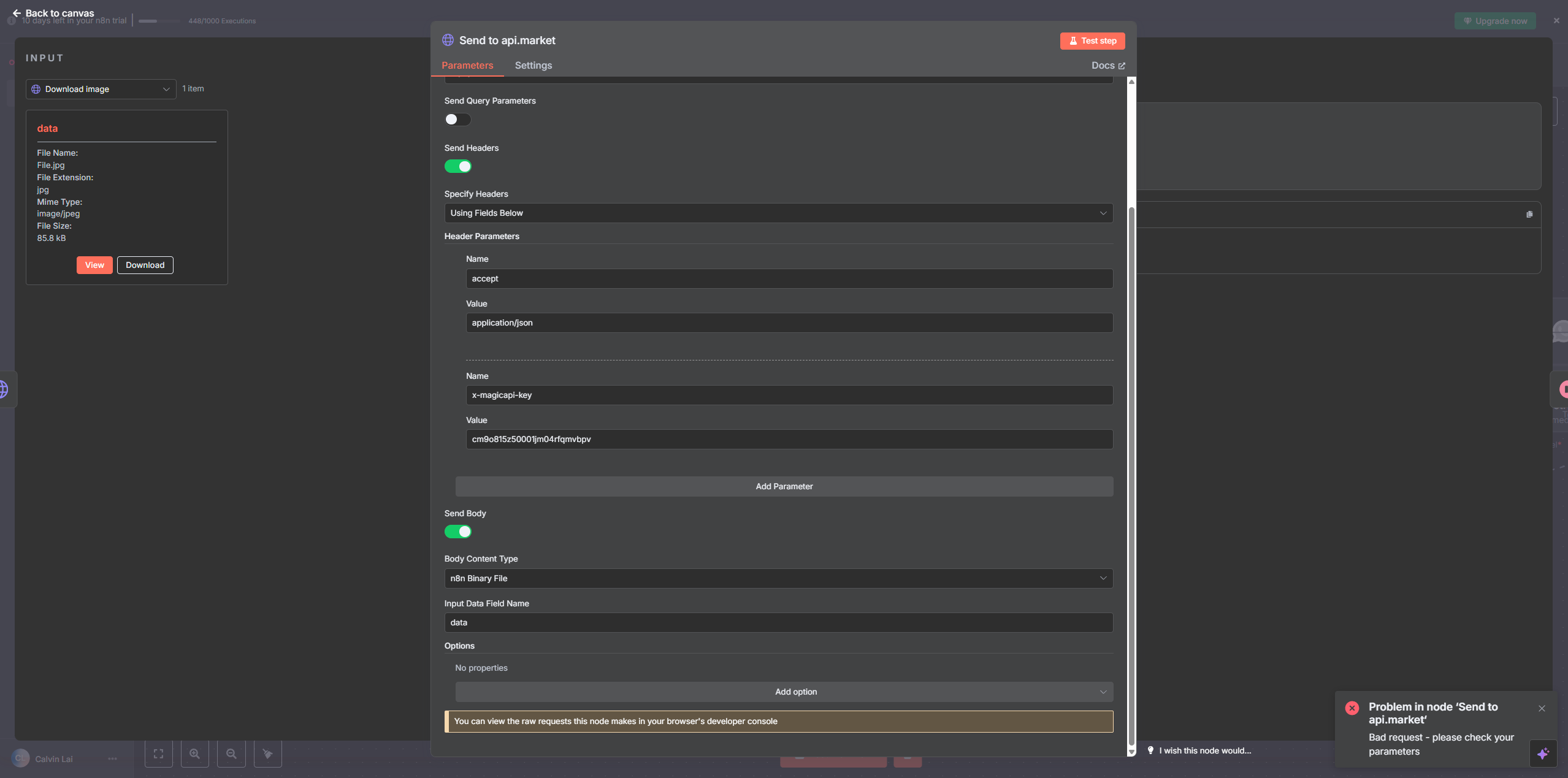This screenshot has height=778, width=1568.
Task: Click the copy icon in output panel
Action: [1529, 215]
